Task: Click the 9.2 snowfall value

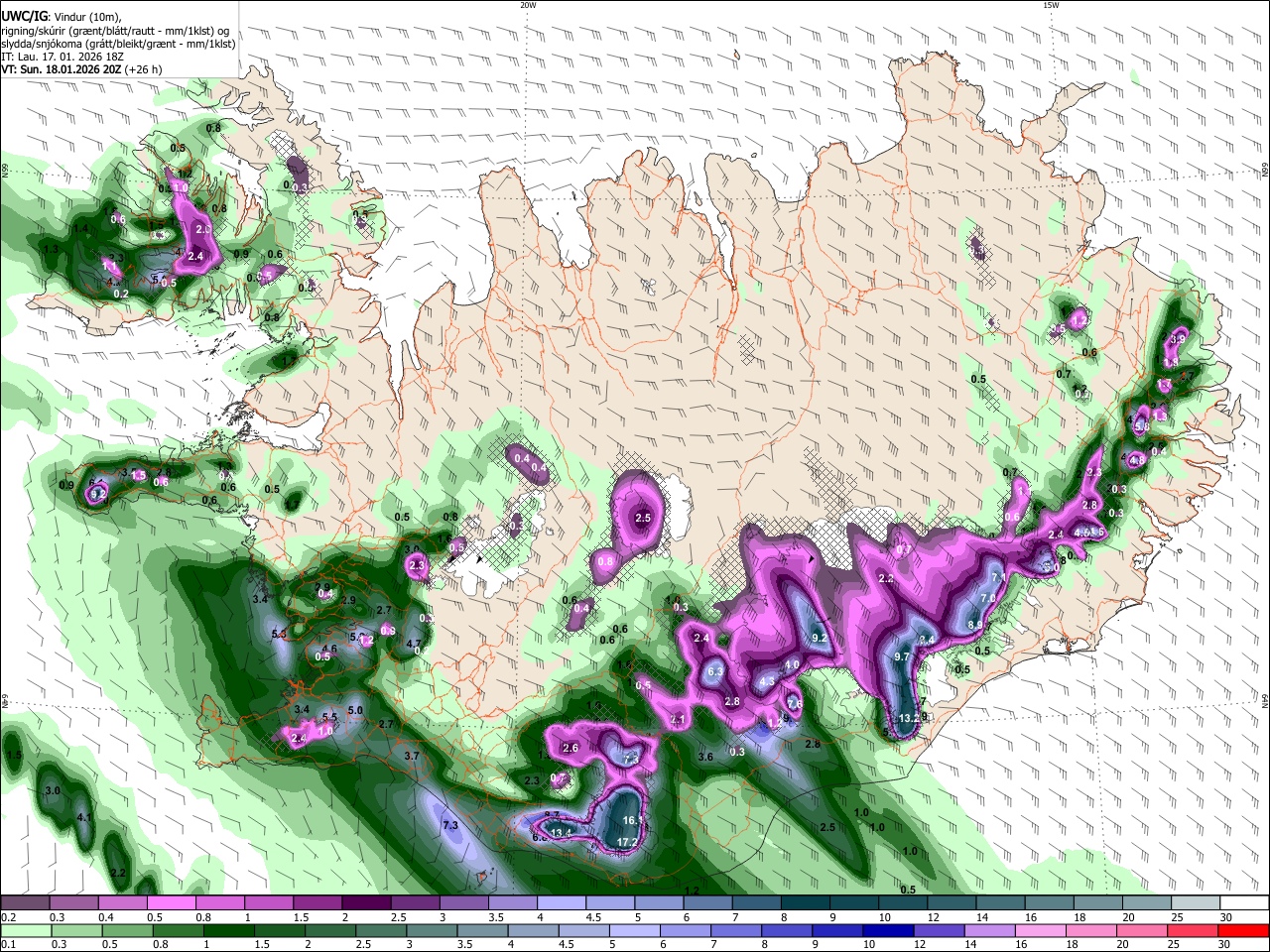Action: coord(820,638)
